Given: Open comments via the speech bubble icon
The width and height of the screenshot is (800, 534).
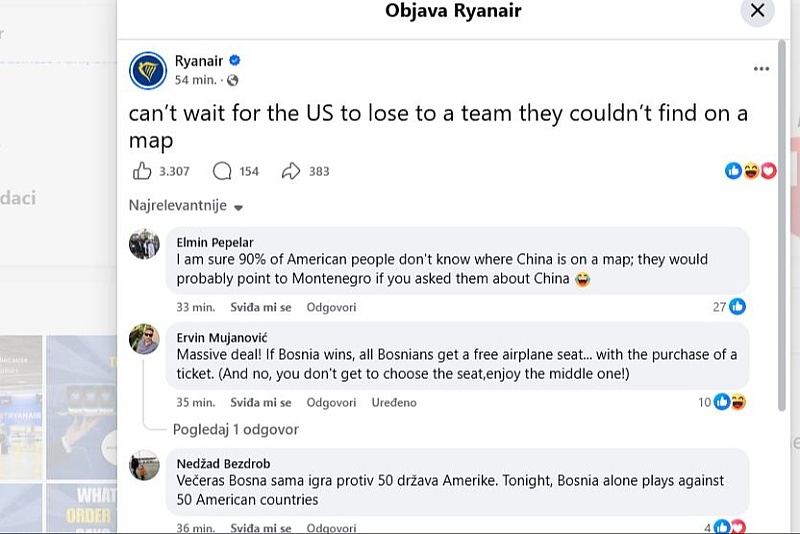Looking at the screenshot, I should click(222, 171).
